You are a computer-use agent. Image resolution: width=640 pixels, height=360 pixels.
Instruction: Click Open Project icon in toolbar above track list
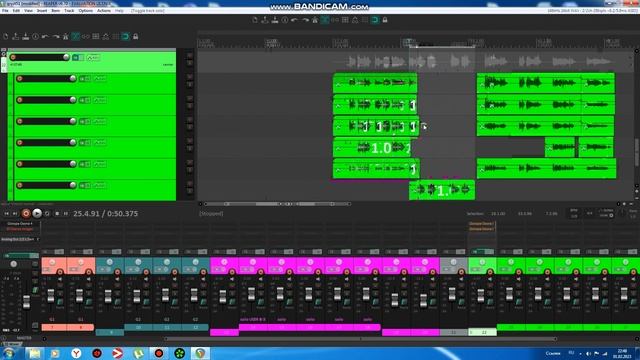16,37
